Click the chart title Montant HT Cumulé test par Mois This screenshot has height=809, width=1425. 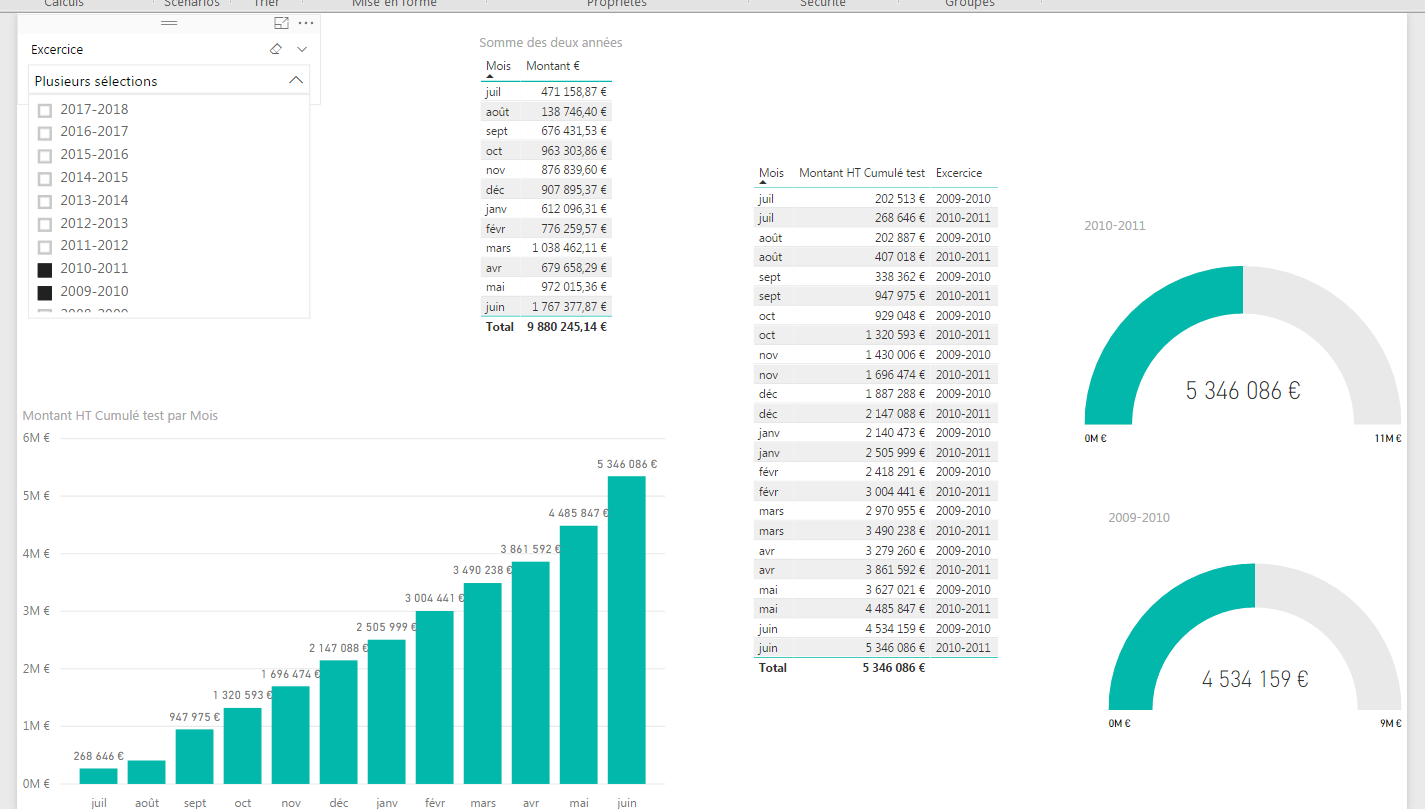120,415
